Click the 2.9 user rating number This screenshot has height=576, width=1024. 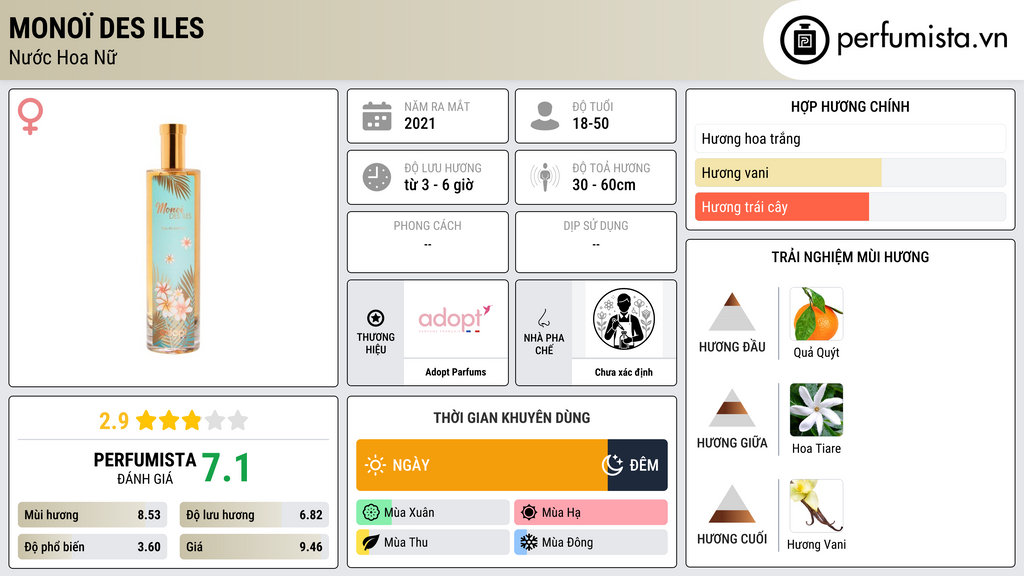(x=114, y=421)
